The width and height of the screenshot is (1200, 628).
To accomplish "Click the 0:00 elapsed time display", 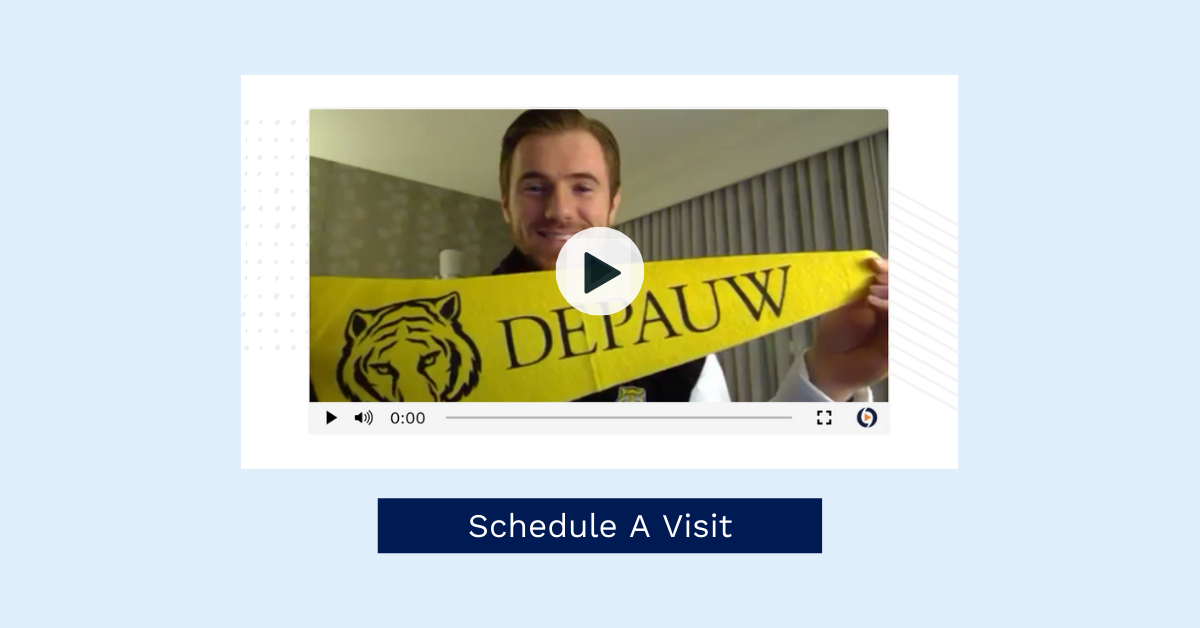I will (x=408, y=418).
